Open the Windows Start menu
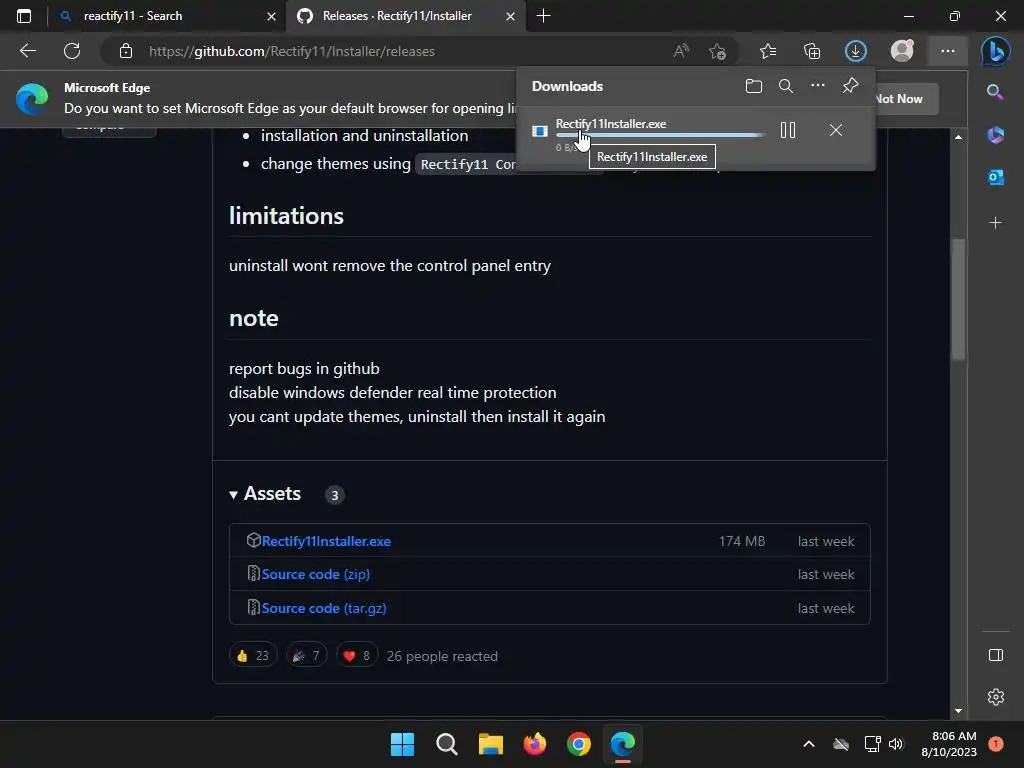The width and height of the screenshot is (1024, 768). (402, 744)
